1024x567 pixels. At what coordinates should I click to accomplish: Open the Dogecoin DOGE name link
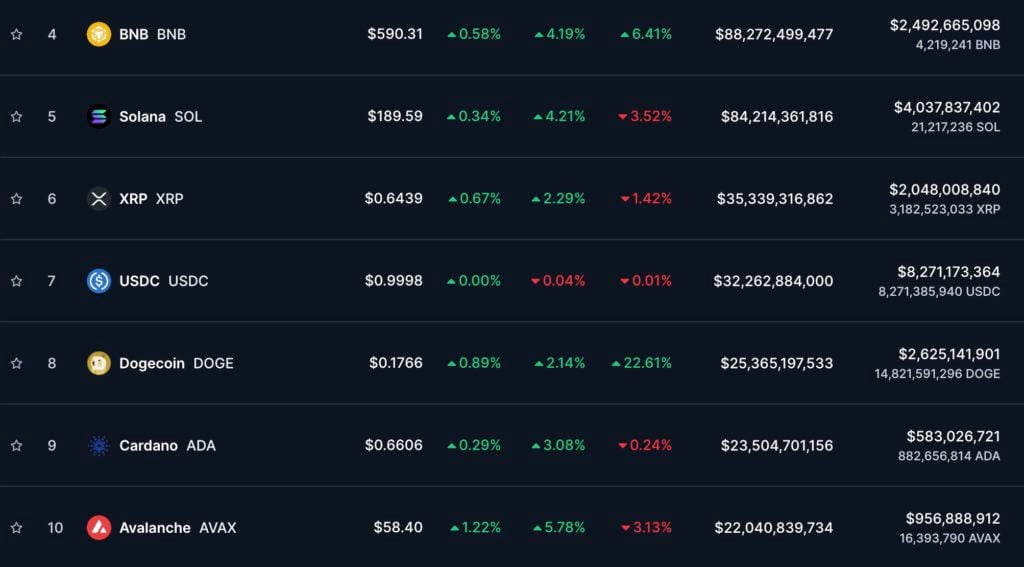[176, 363]
